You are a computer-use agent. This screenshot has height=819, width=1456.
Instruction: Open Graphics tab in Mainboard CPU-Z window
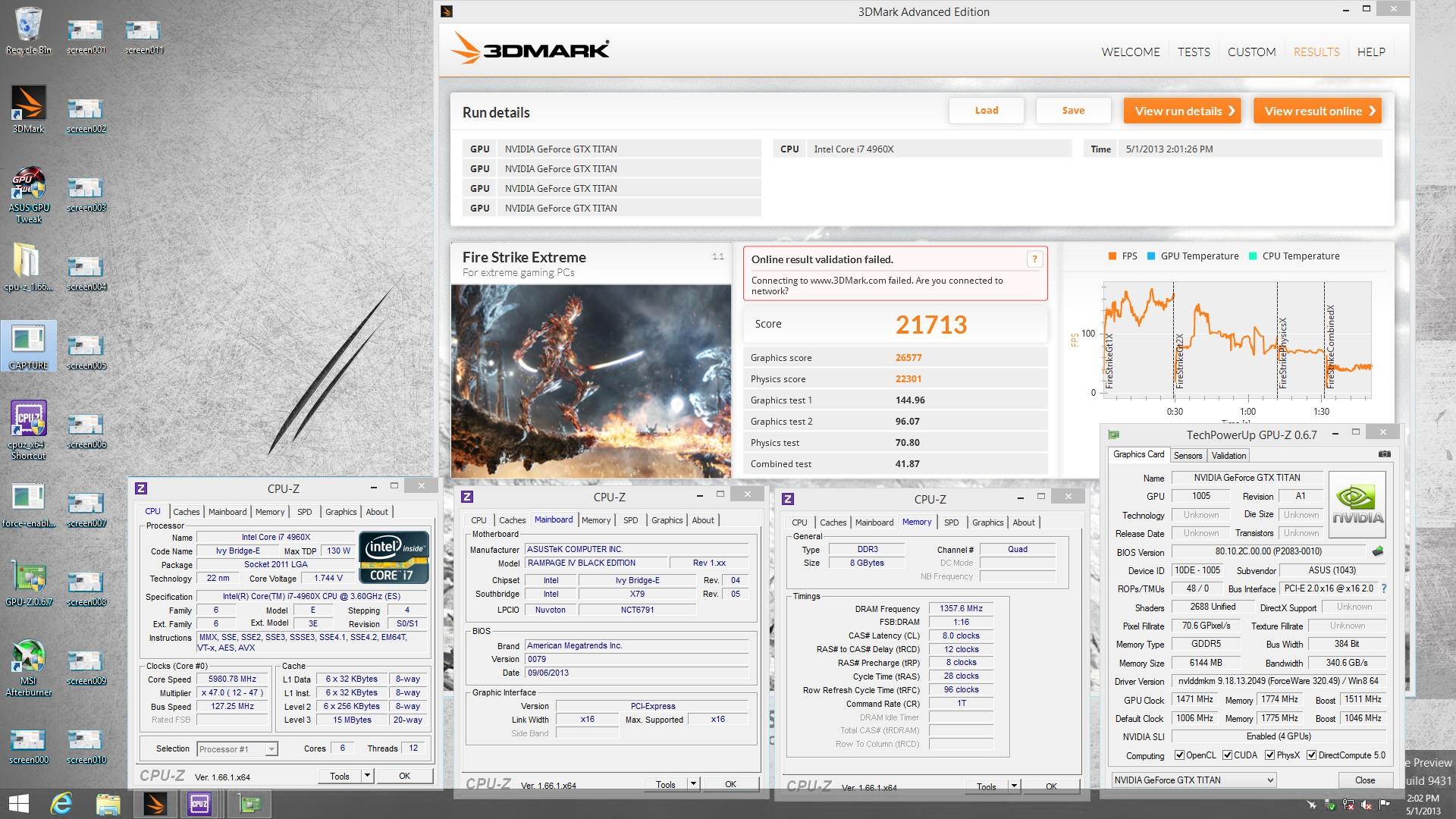pyautogui.click(x=667, y=519)
